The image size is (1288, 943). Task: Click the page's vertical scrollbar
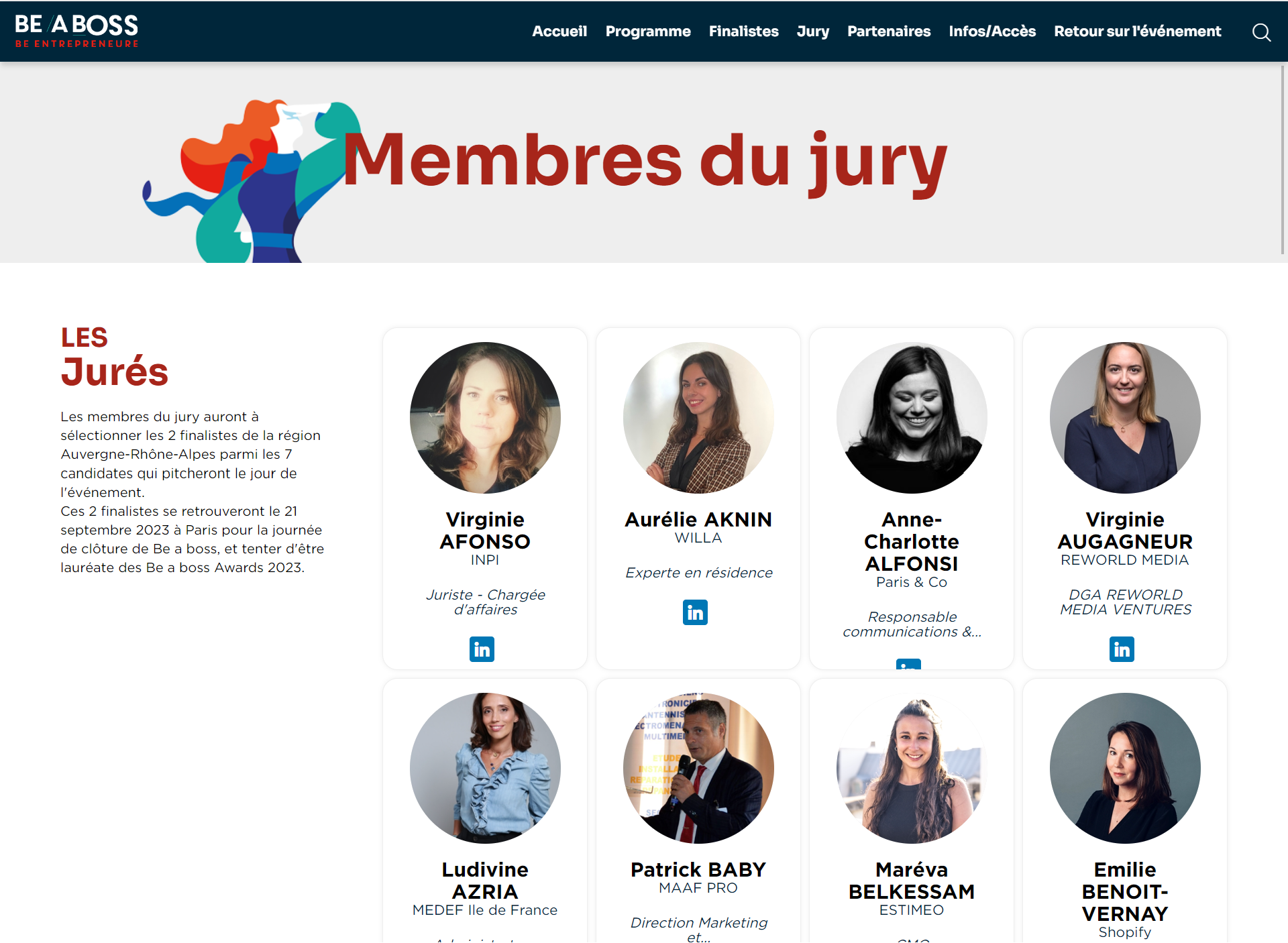(x=1283, y=160)
